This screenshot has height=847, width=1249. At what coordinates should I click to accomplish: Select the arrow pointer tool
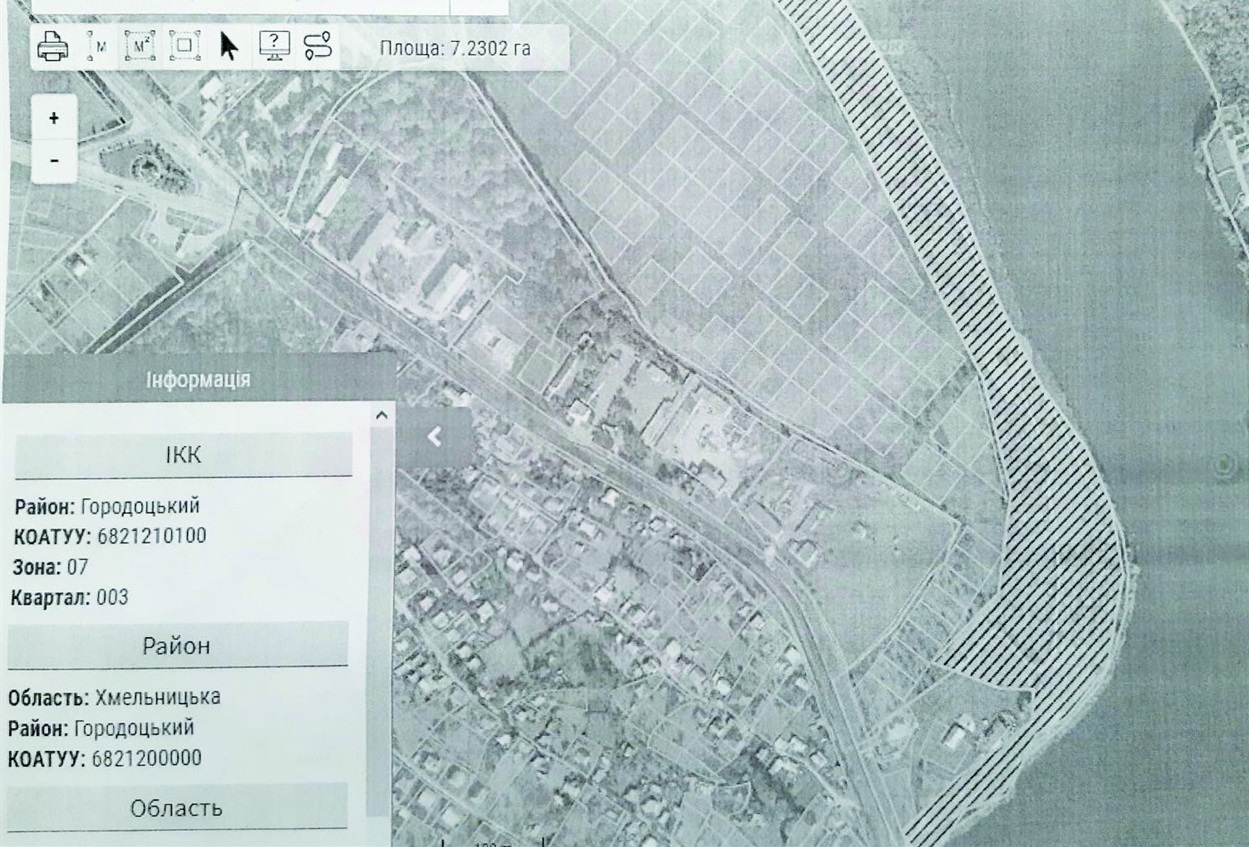click(x=230, y=46)
